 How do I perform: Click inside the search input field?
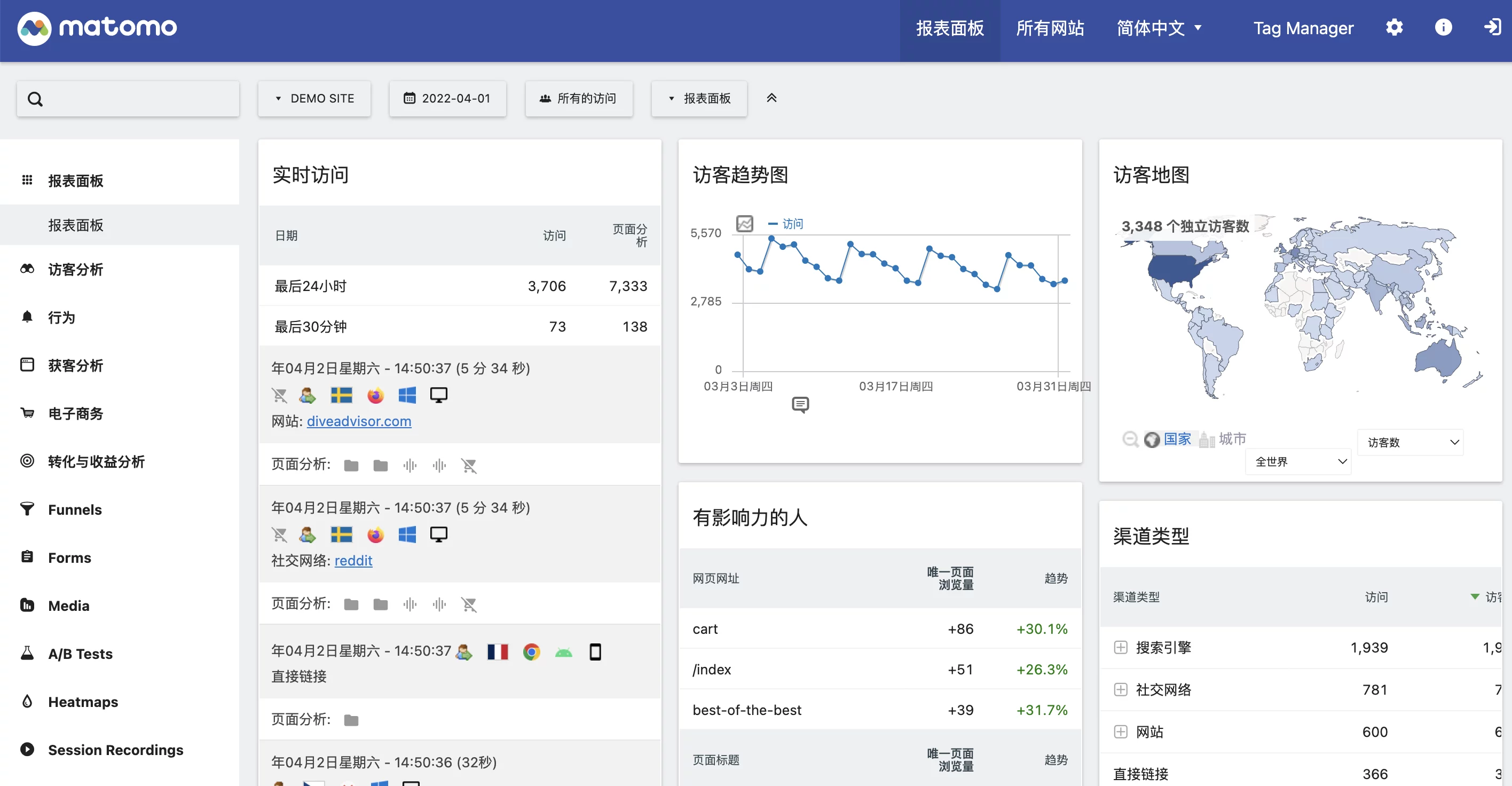[128, 99]
